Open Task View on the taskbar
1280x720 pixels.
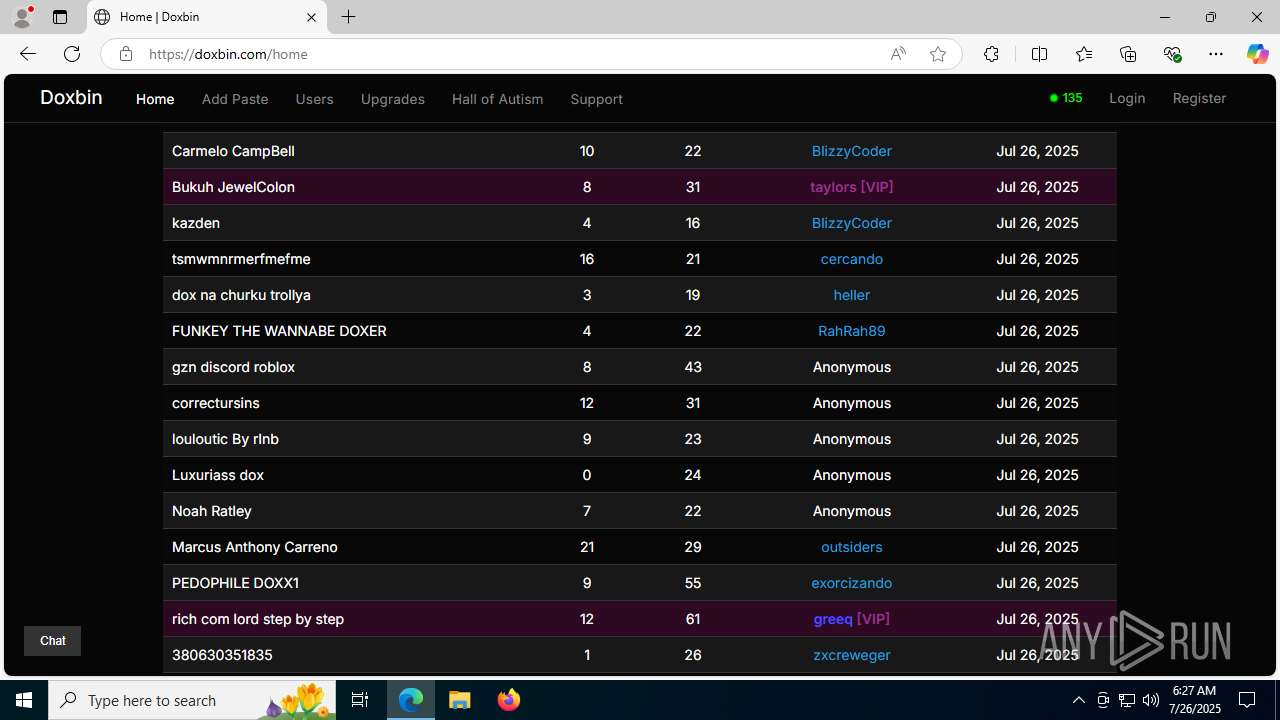pos(361,700)
